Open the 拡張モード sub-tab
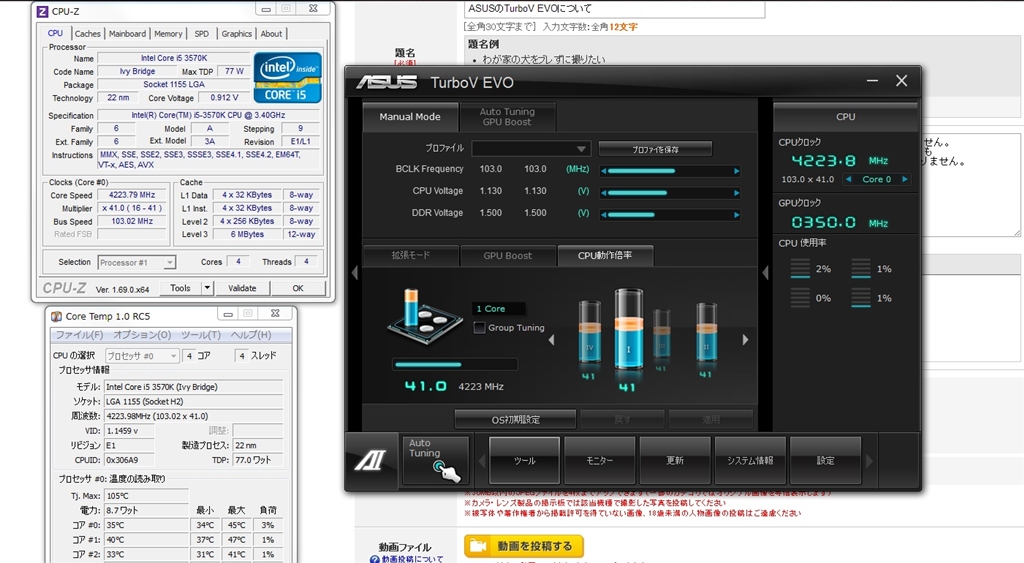The width and height of the screenshot is (1024, 563). (411, 255)
